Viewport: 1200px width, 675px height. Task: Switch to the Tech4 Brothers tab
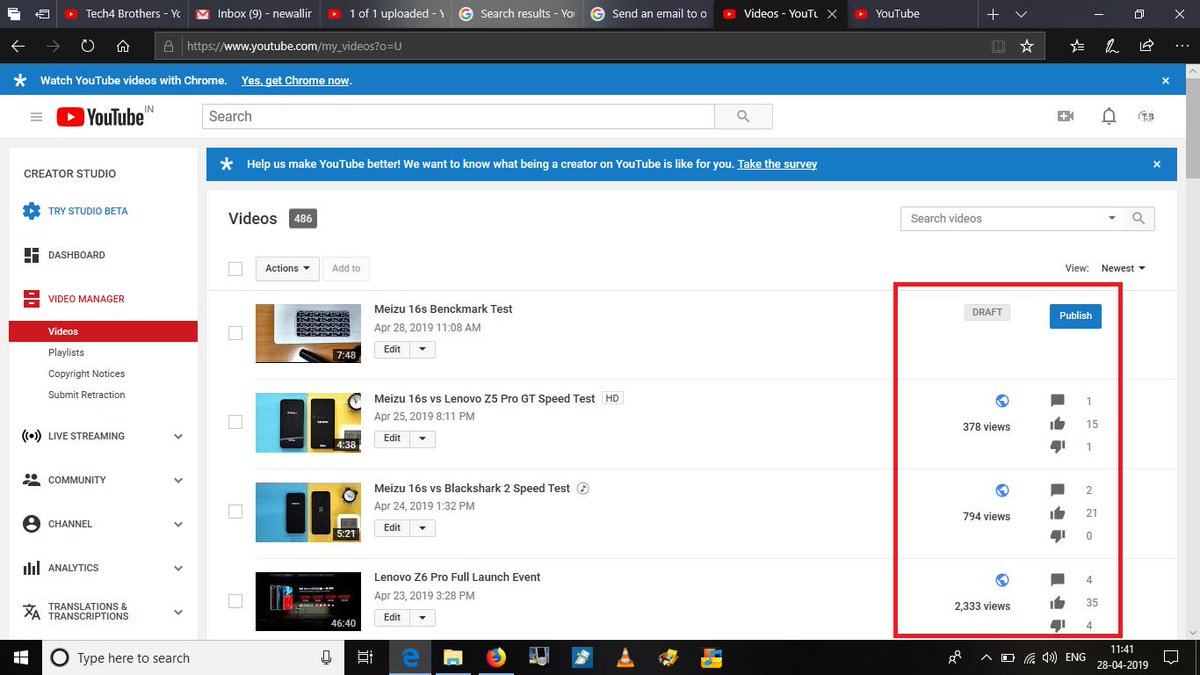point(121,14)
